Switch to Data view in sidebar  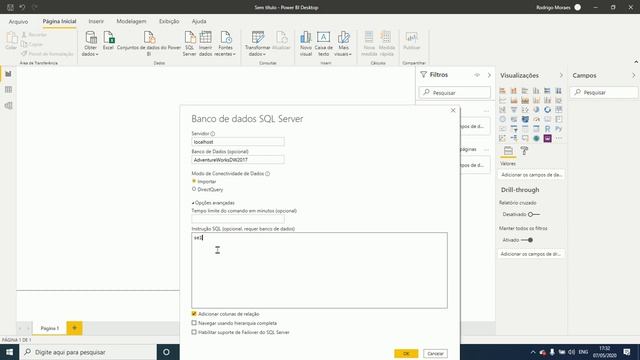(x=8, y=90)
